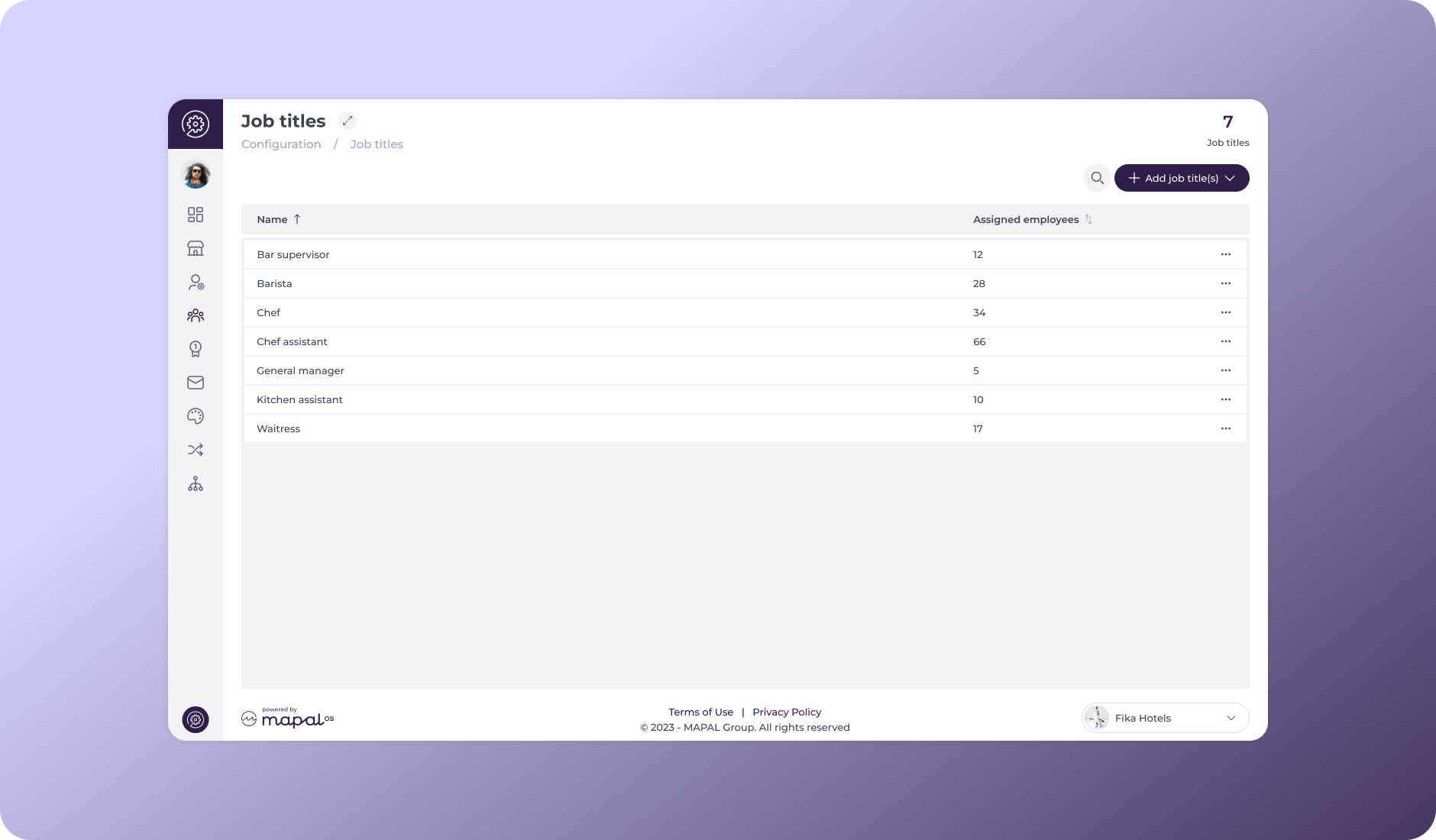Select the color palette icon in sidebar
This screenshot has height=840, width=1436.
[196, 416]
